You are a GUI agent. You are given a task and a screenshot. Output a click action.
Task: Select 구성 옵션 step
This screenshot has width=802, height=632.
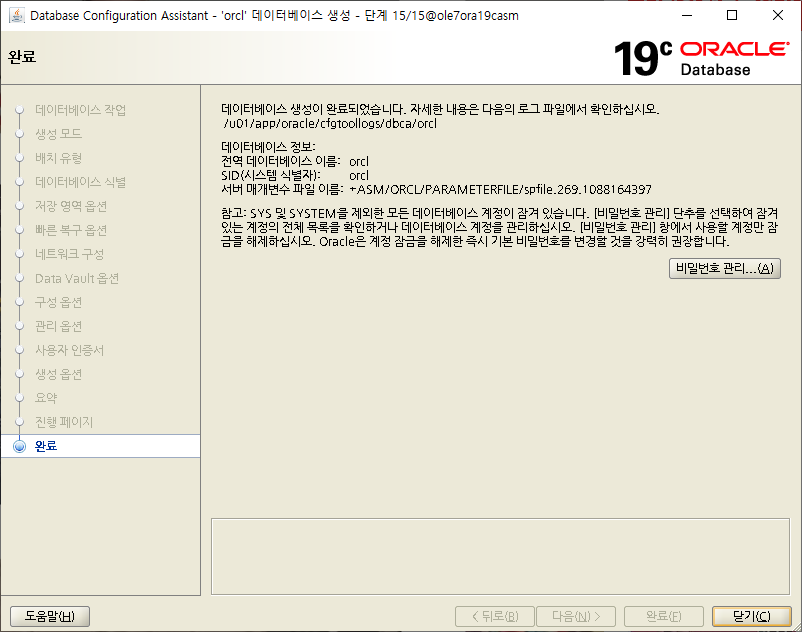click(58, 302)
